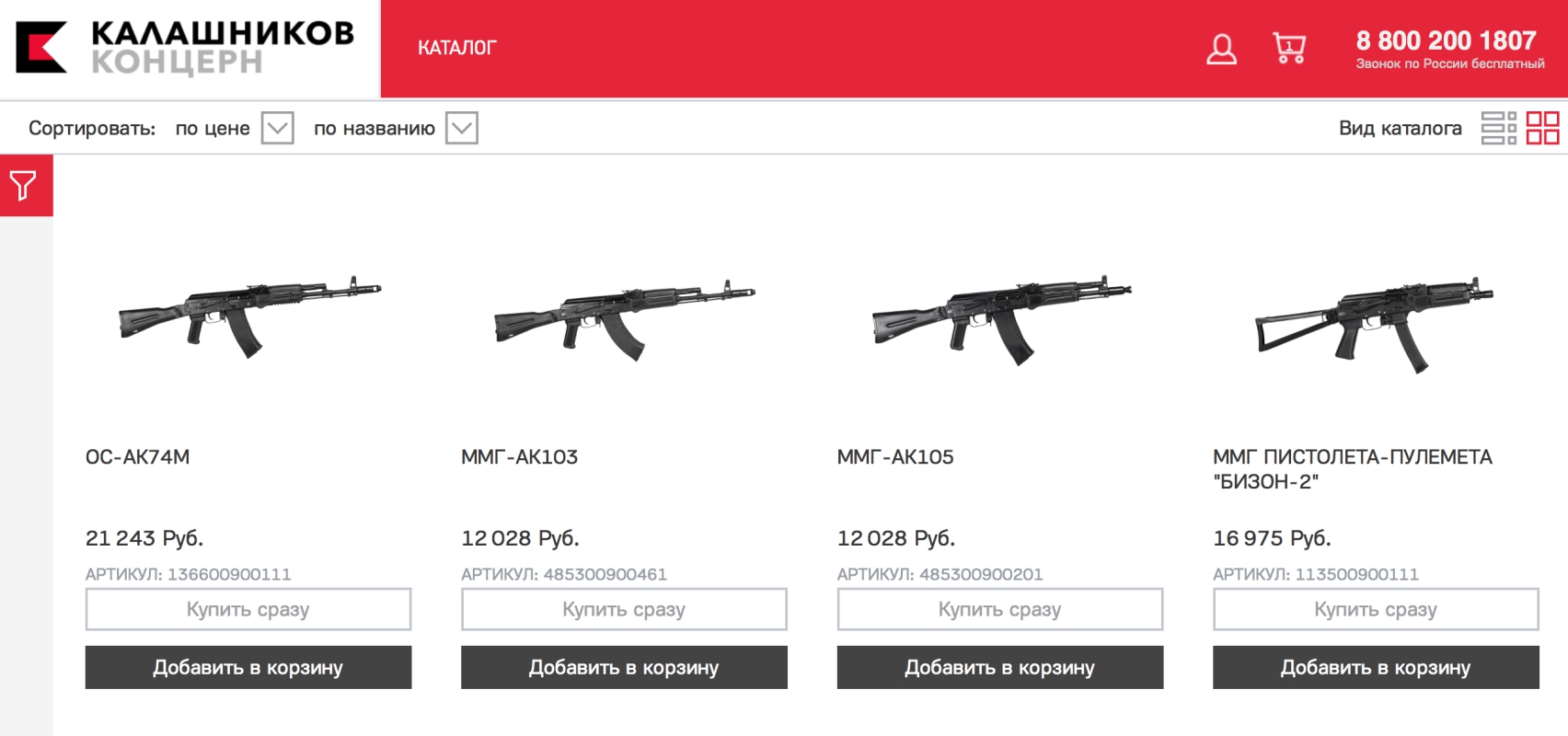This screenshot has width=1568, height=736.
Task: Call the 8 800 200 1807 number
Action: pyautogui.click(x=1446, y=41)
